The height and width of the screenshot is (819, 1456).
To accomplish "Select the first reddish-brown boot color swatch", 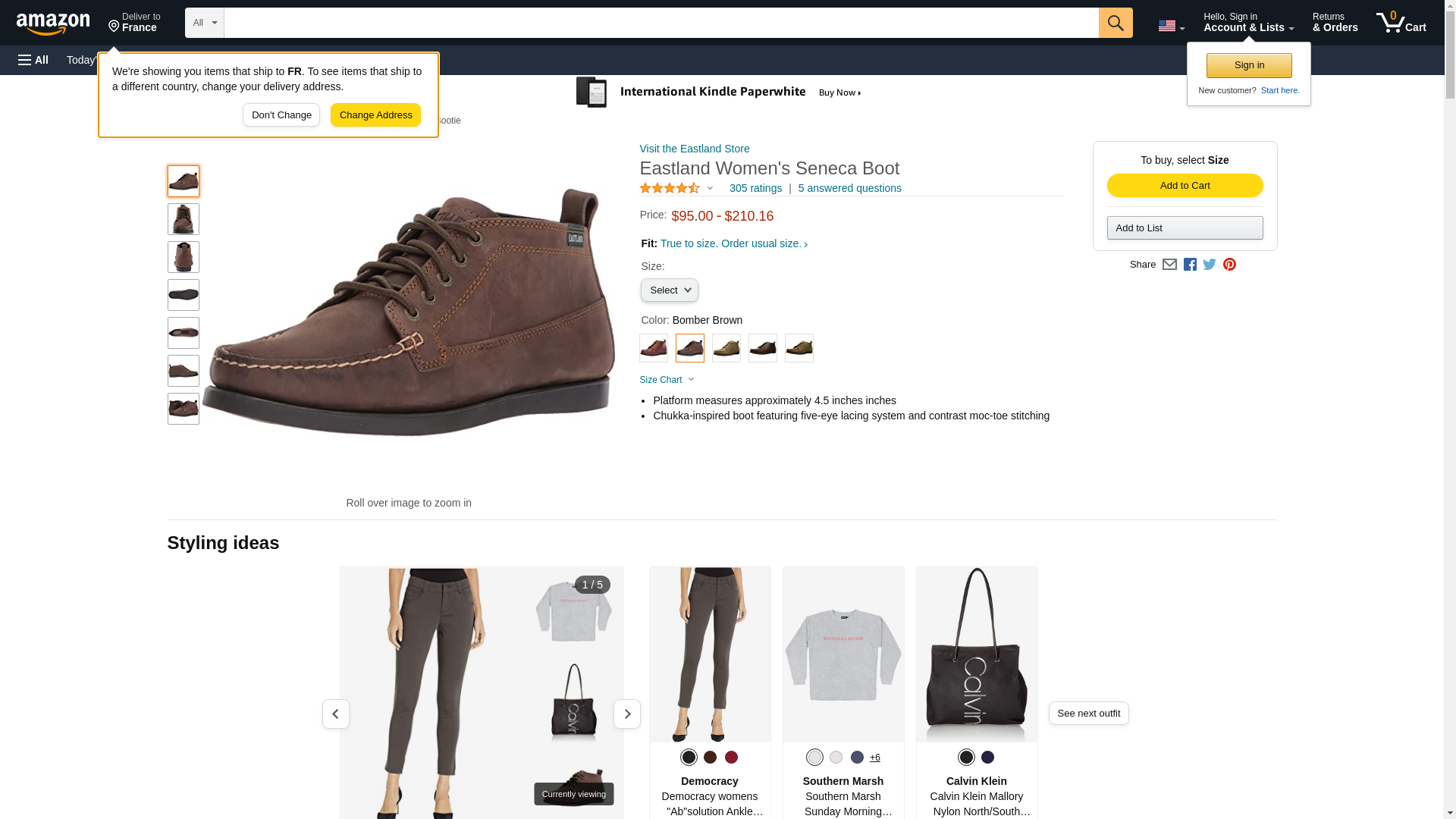I will [x=653, y=348].
